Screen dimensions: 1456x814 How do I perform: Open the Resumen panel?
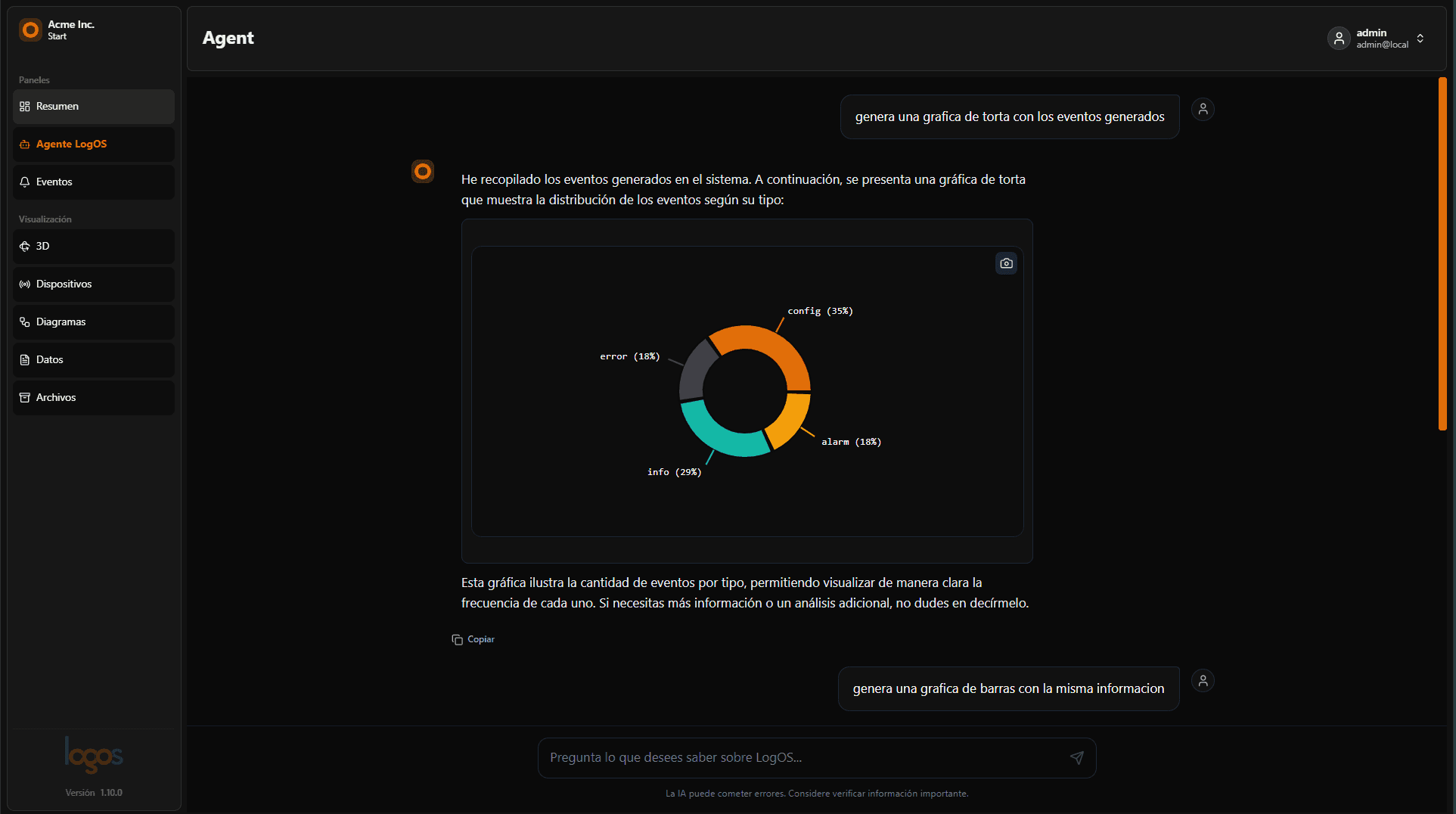click(x=94, y=107)
